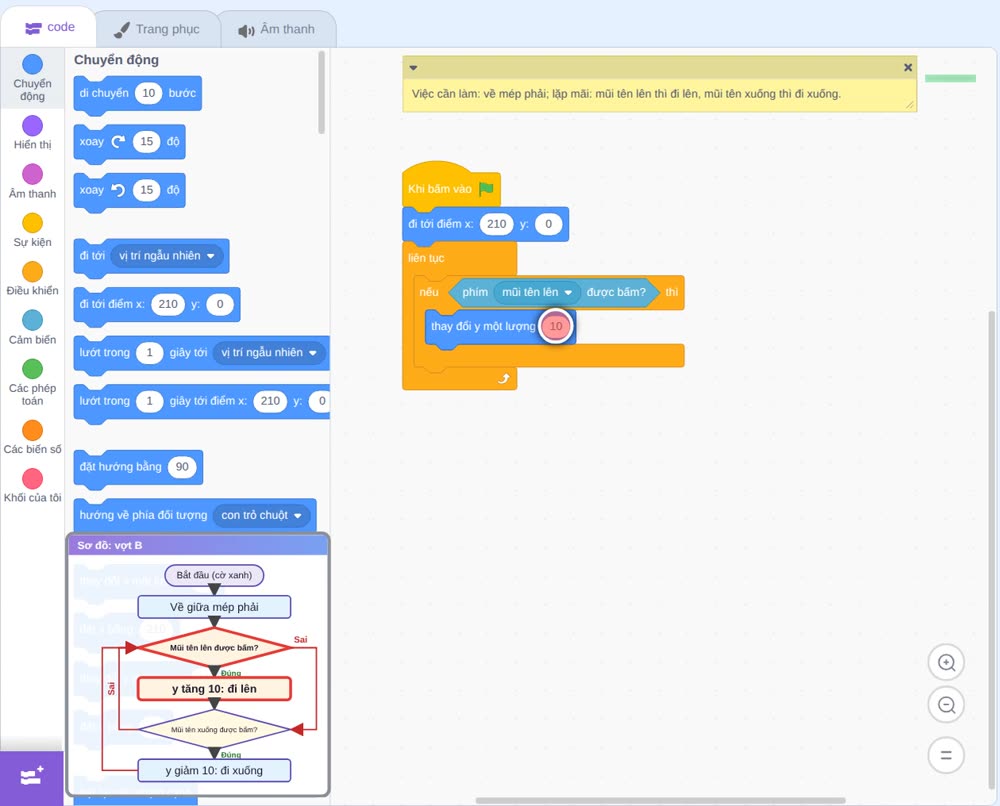Screen dimensions: 1000x806
Task: Open the Hiển thị block category
Action: 32,133
